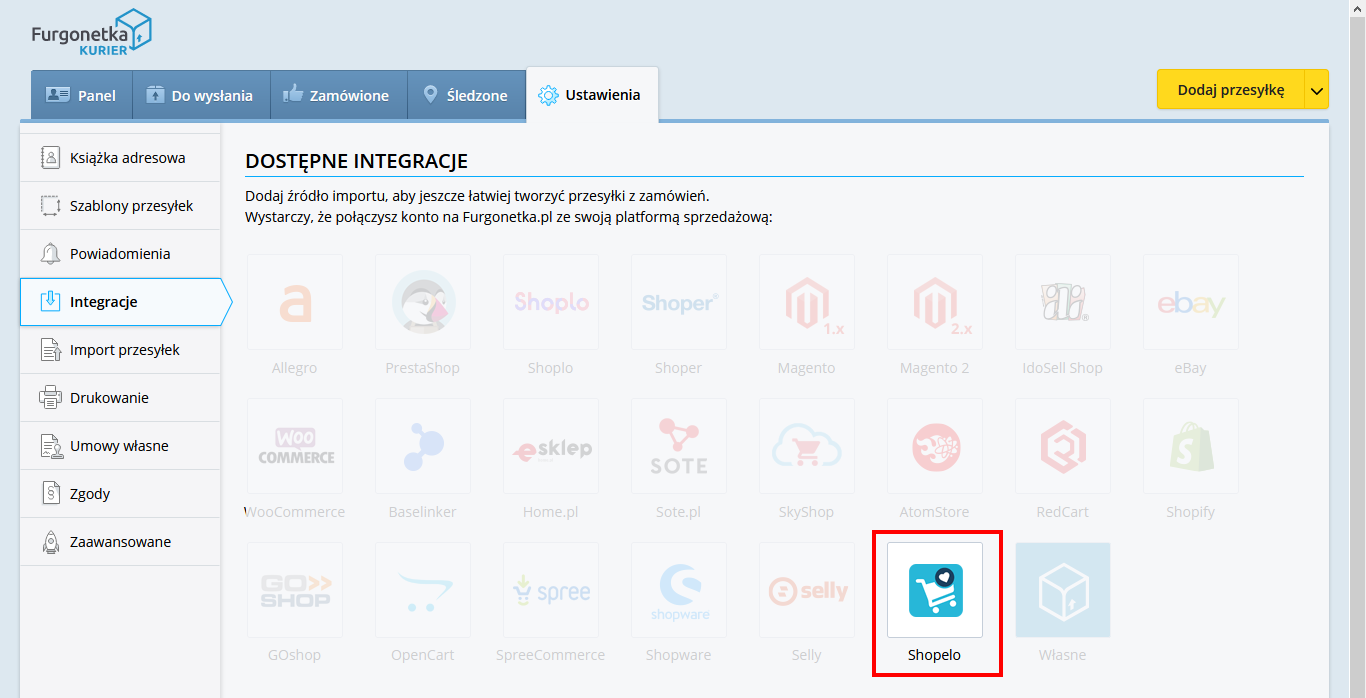The height and width of the screenshot is (698, 1366).
Task: Open Szablony przesyłek in sidebar
Action: (120, 206)
